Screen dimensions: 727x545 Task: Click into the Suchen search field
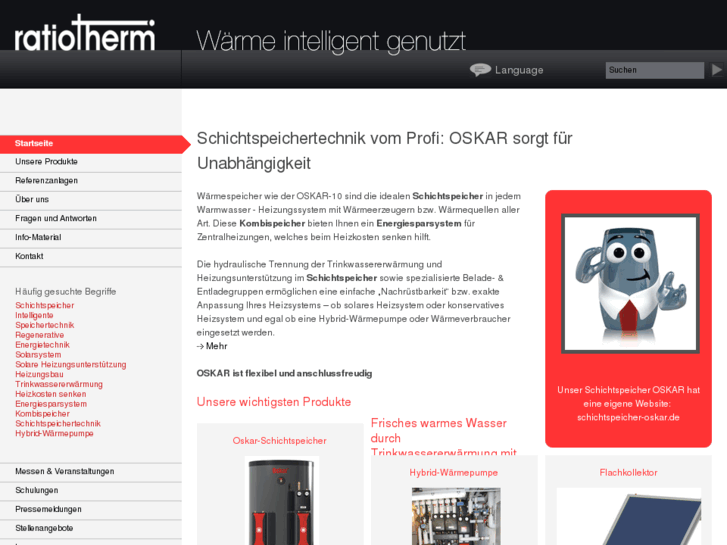(x=654, y=70)
